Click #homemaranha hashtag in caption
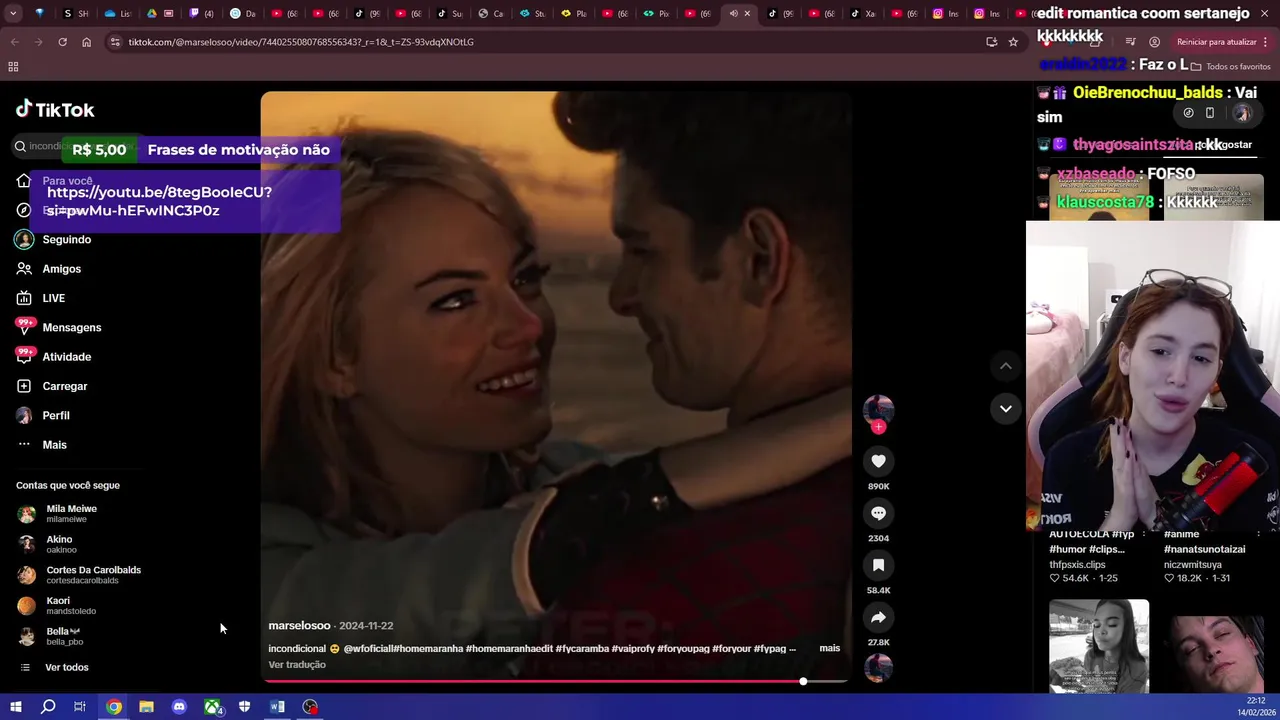The image size is (1280, 720). 428,648
